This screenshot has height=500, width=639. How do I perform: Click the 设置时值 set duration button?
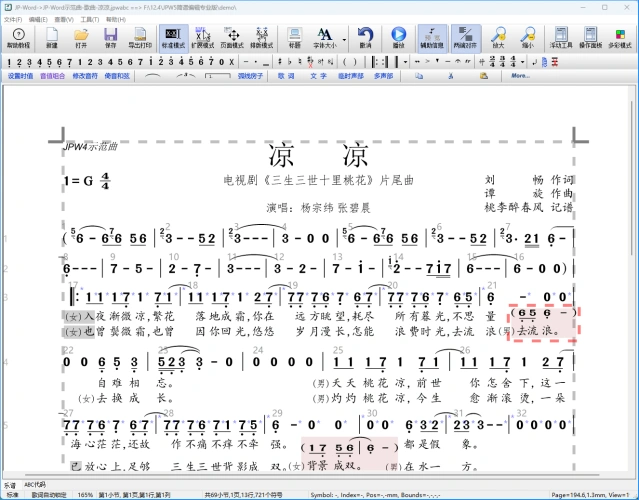click(x=20, y=75)
